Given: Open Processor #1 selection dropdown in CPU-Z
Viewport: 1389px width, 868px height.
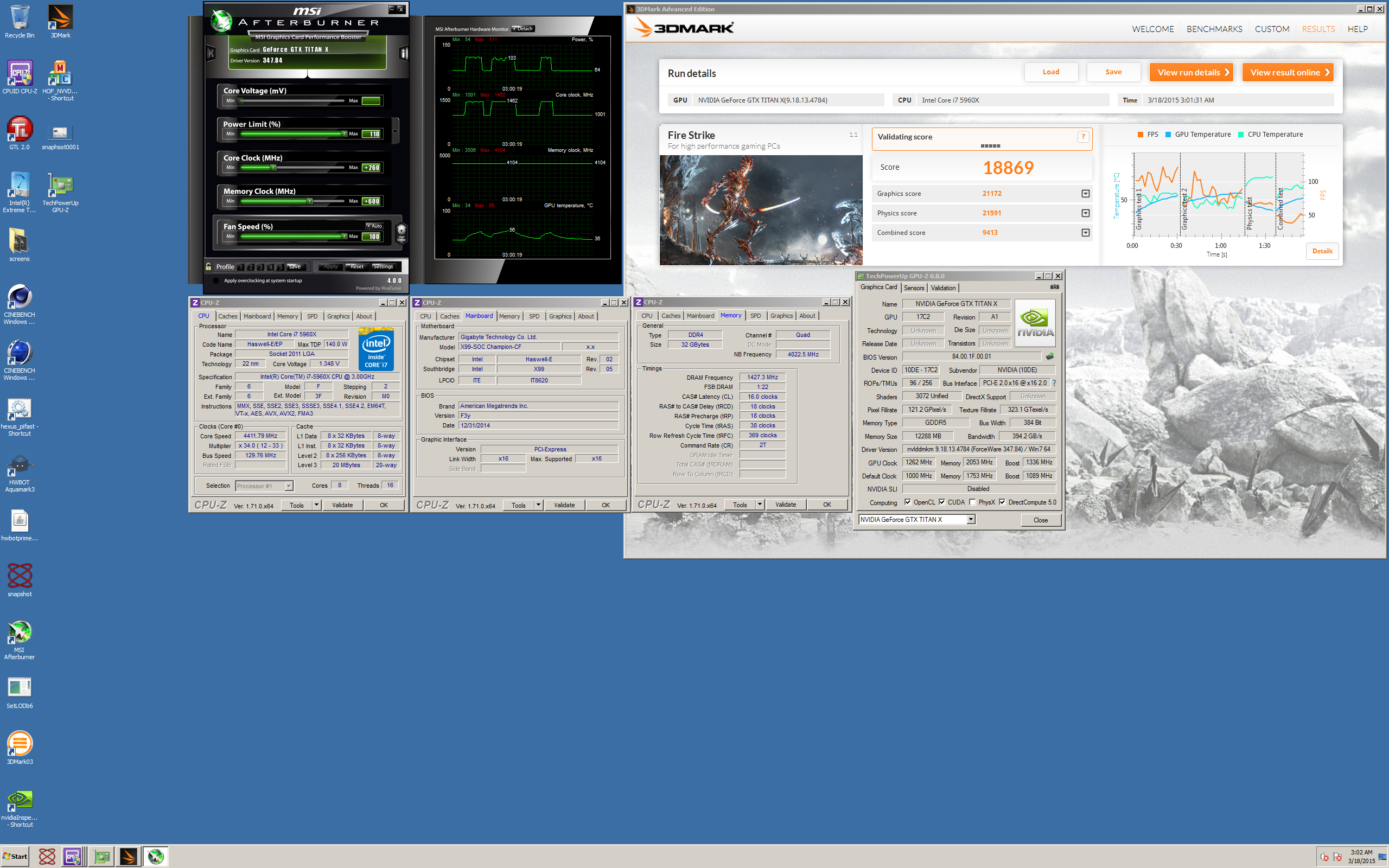Looking at the screenshot, I should pyautogui.click(x=289, y=486).
